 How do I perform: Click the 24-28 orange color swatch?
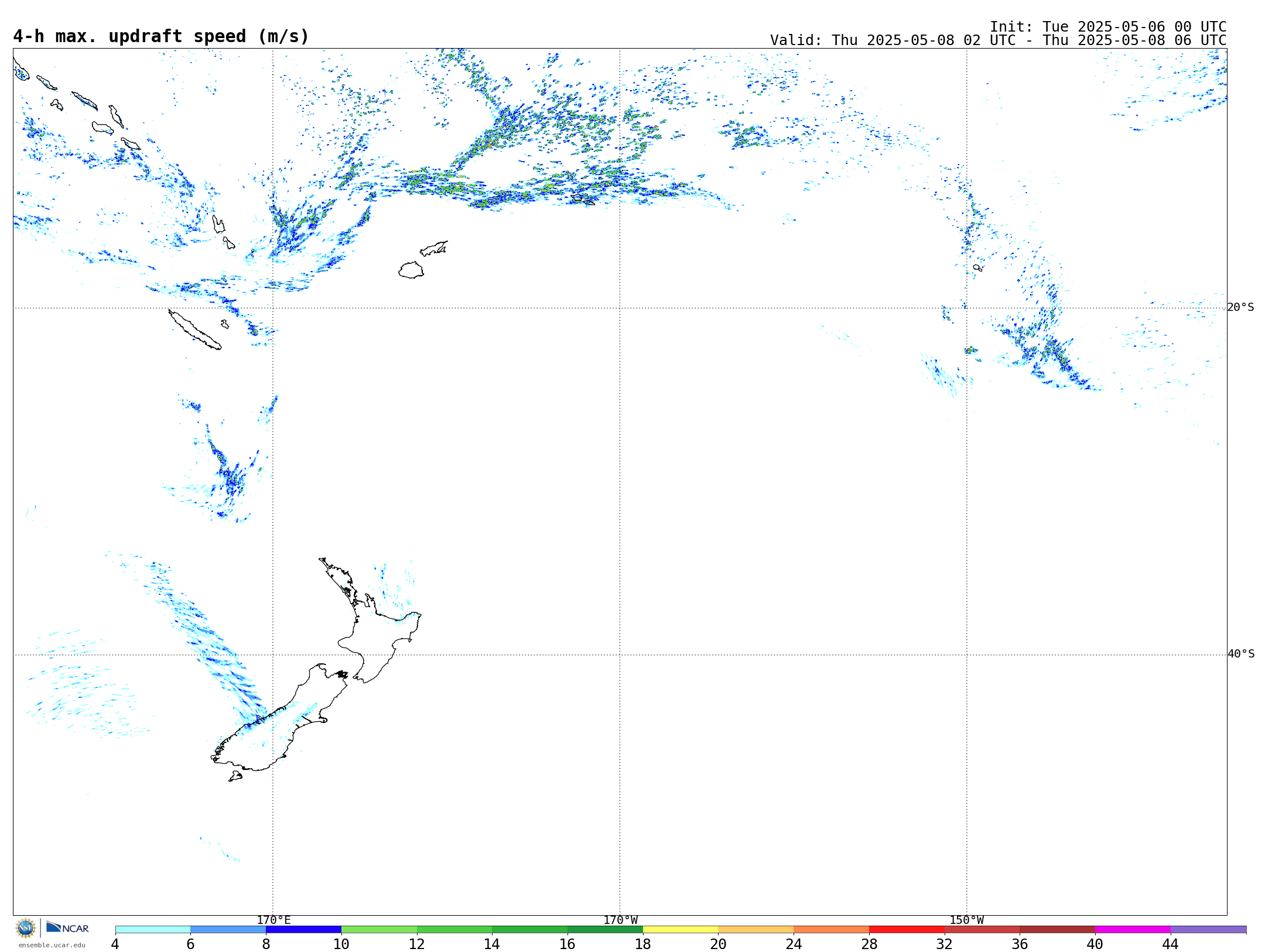(832, 930)
